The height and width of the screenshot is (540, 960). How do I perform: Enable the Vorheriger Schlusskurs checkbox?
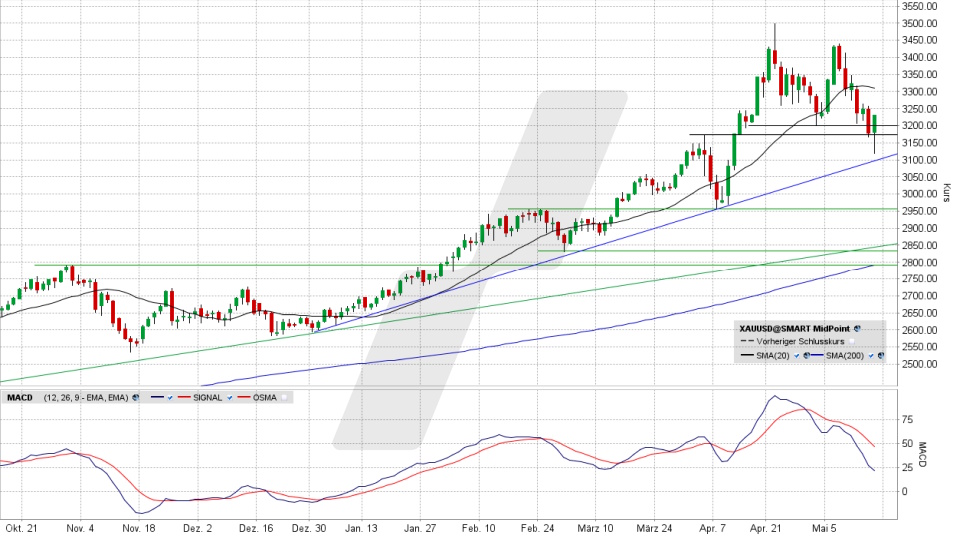852,341
